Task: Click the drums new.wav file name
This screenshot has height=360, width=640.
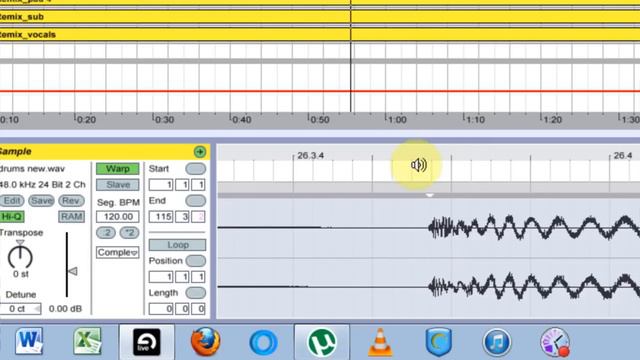Action: (33, 169)
